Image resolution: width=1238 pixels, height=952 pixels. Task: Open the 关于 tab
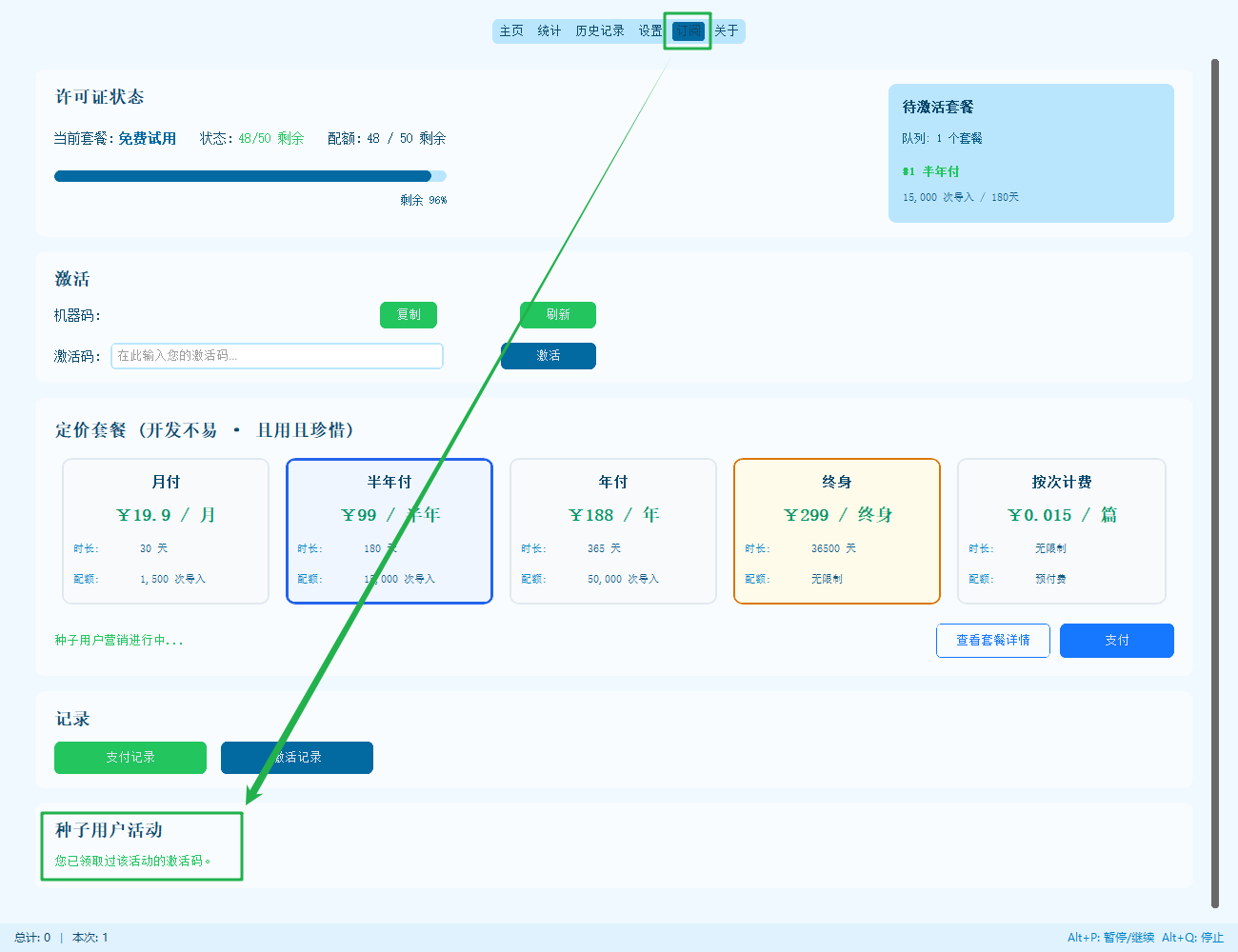(x=727, y=31)
